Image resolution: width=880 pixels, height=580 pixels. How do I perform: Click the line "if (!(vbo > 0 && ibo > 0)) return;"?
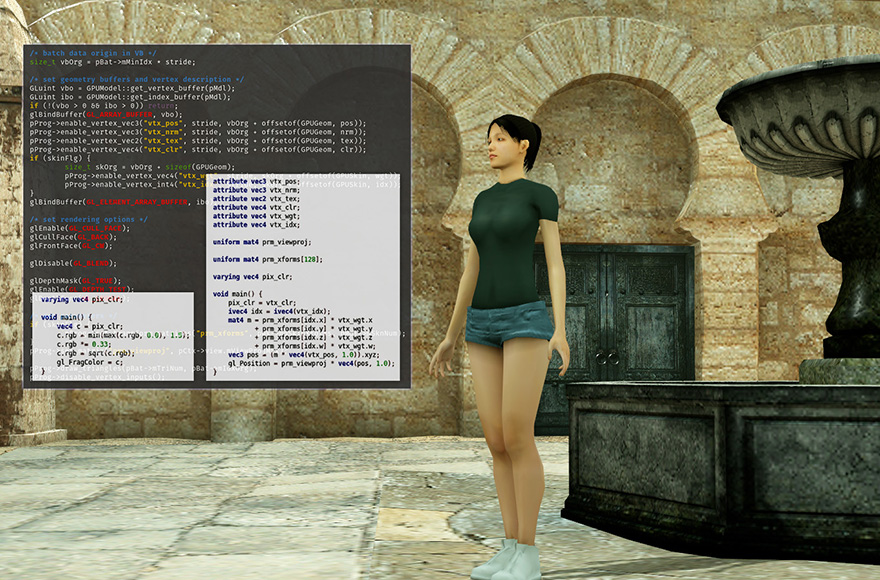click(104, 106)
